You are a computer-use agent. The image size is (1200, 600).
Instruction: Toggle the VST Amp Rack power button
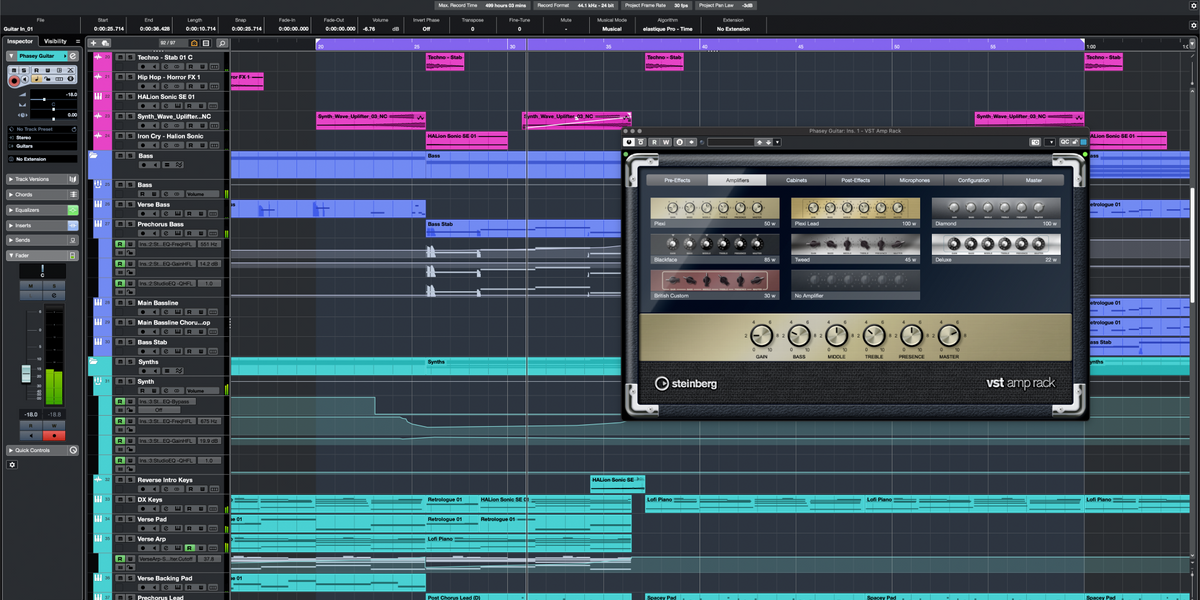coord(629,142)
